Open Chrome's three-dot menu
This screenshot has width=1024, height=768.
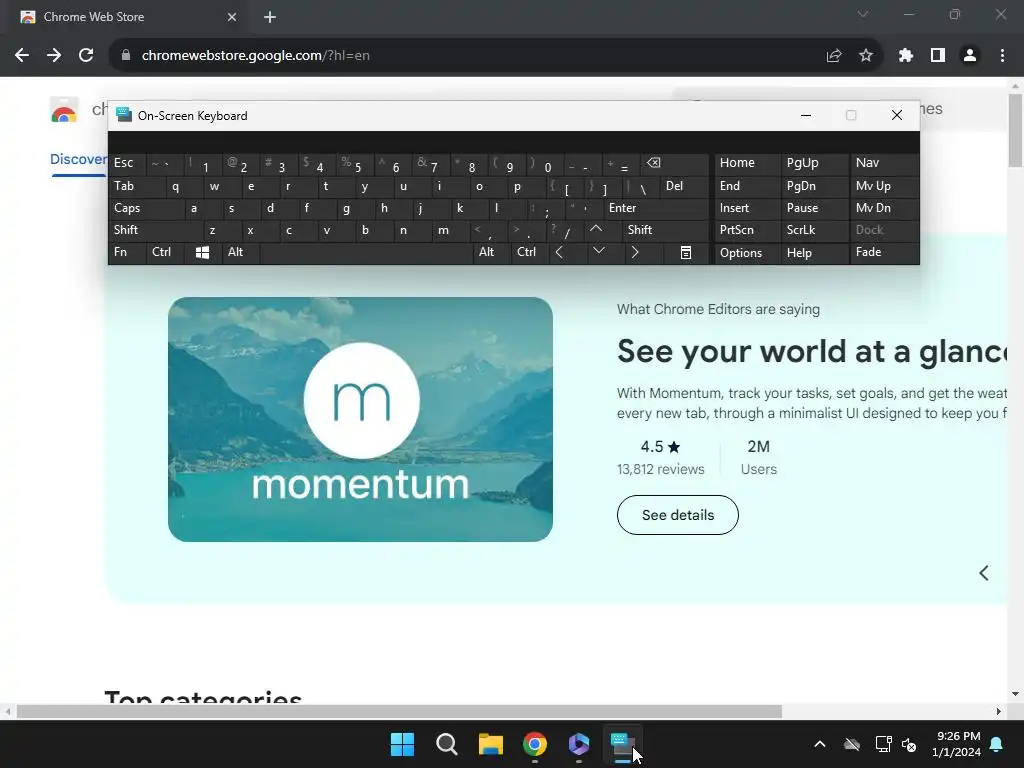(x=1002, y=56)
